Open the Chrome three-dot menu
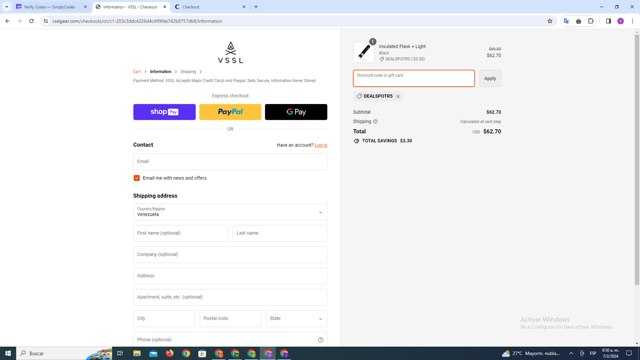 [x=632, y=21]
